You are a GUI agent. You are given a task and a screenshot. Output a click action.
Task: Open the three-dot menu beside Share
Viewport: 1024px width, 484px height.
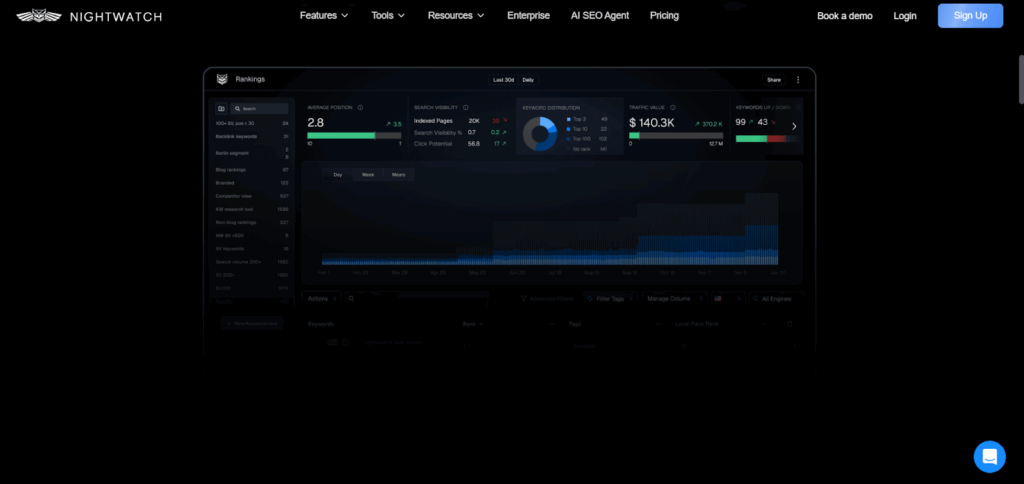coord(797,79)
